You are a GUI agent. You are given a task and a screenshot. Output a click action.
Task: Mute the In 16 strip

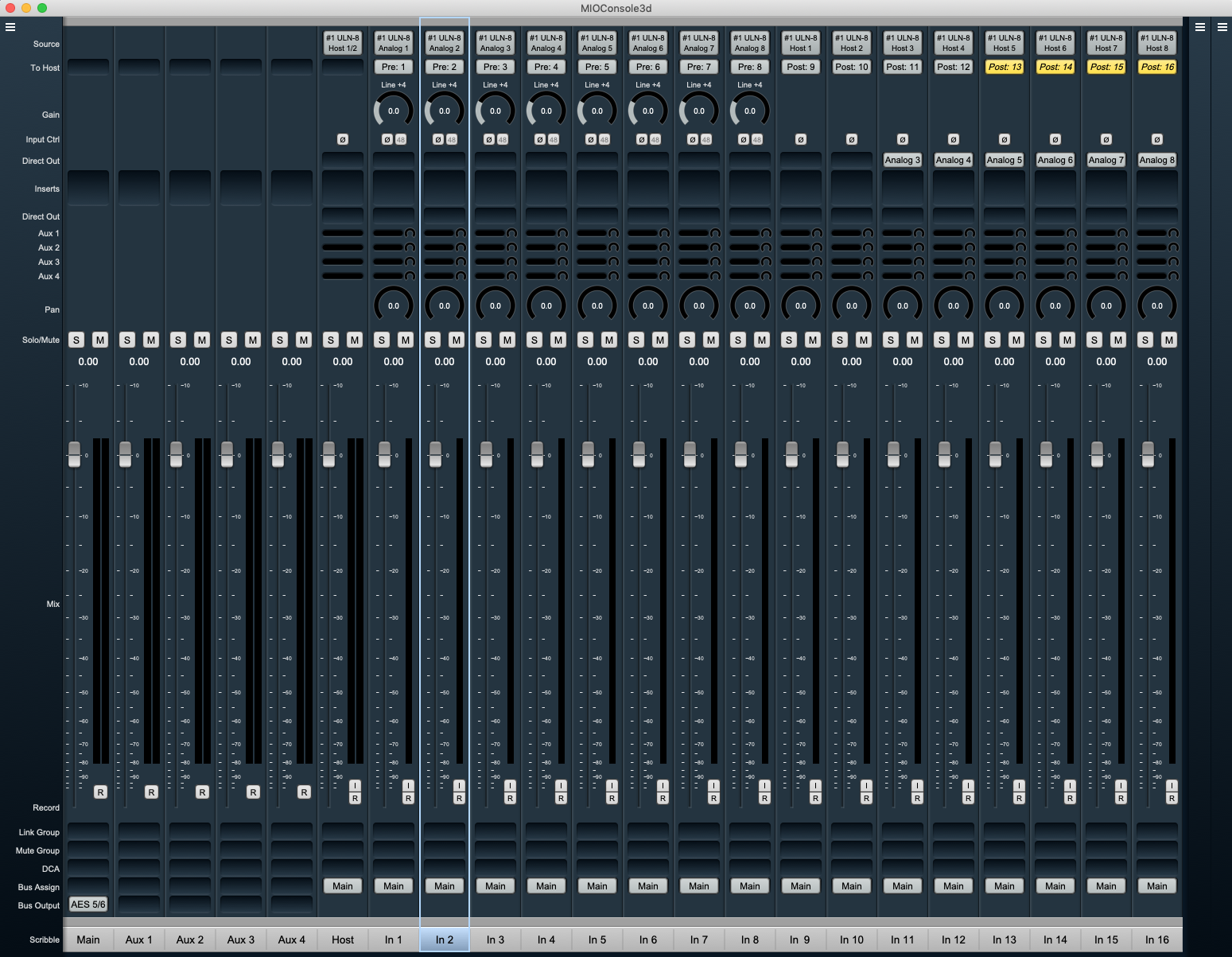point(1169,340)
